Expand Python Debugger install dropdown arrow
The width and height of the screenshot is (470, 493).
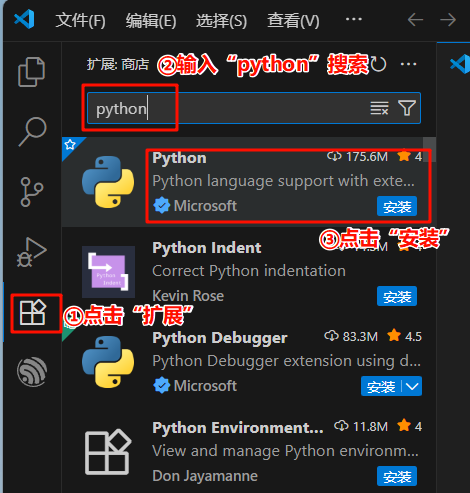click(x=412, y=386)
